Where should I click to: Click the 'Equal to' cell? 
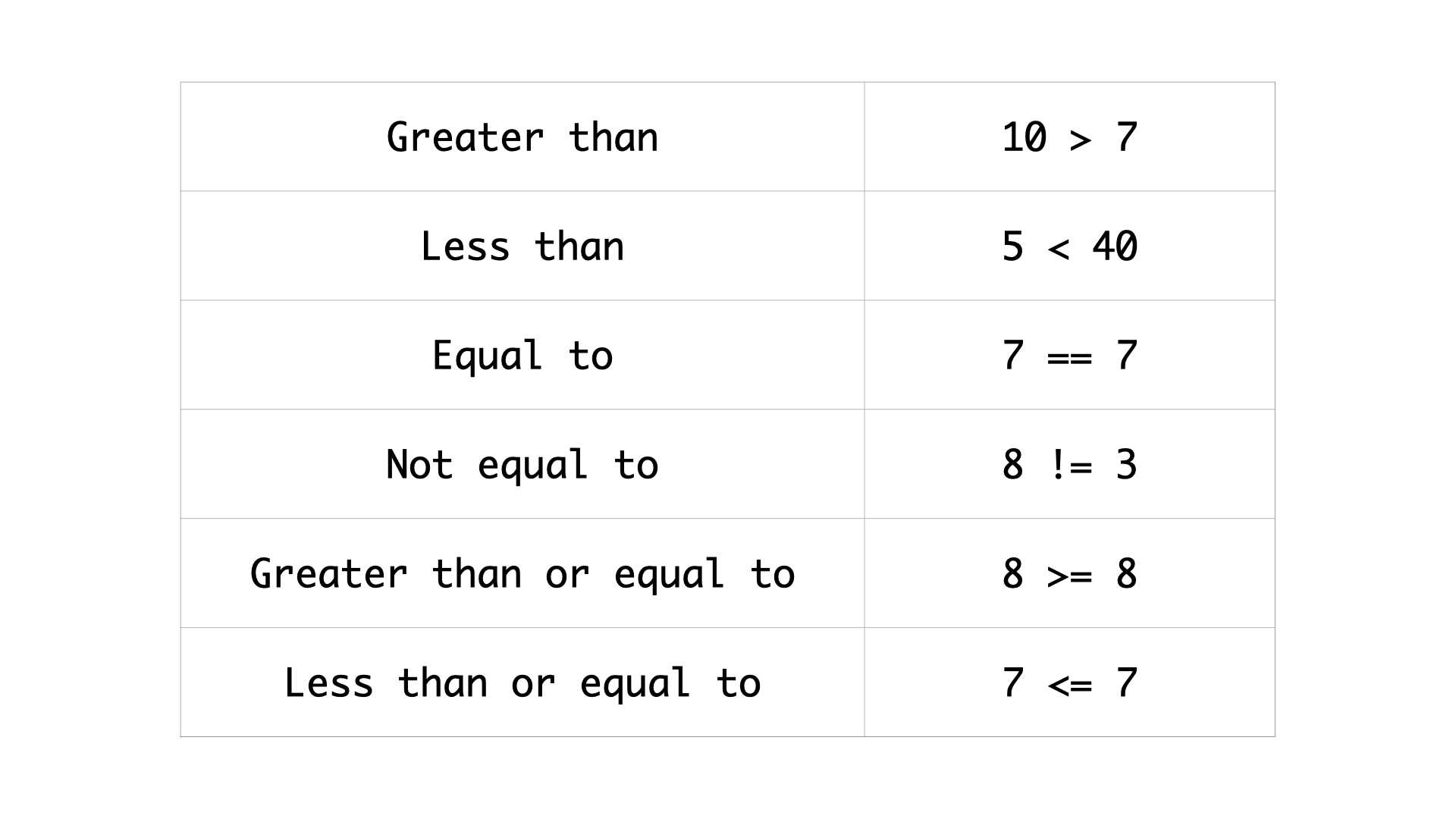(522, 355)
